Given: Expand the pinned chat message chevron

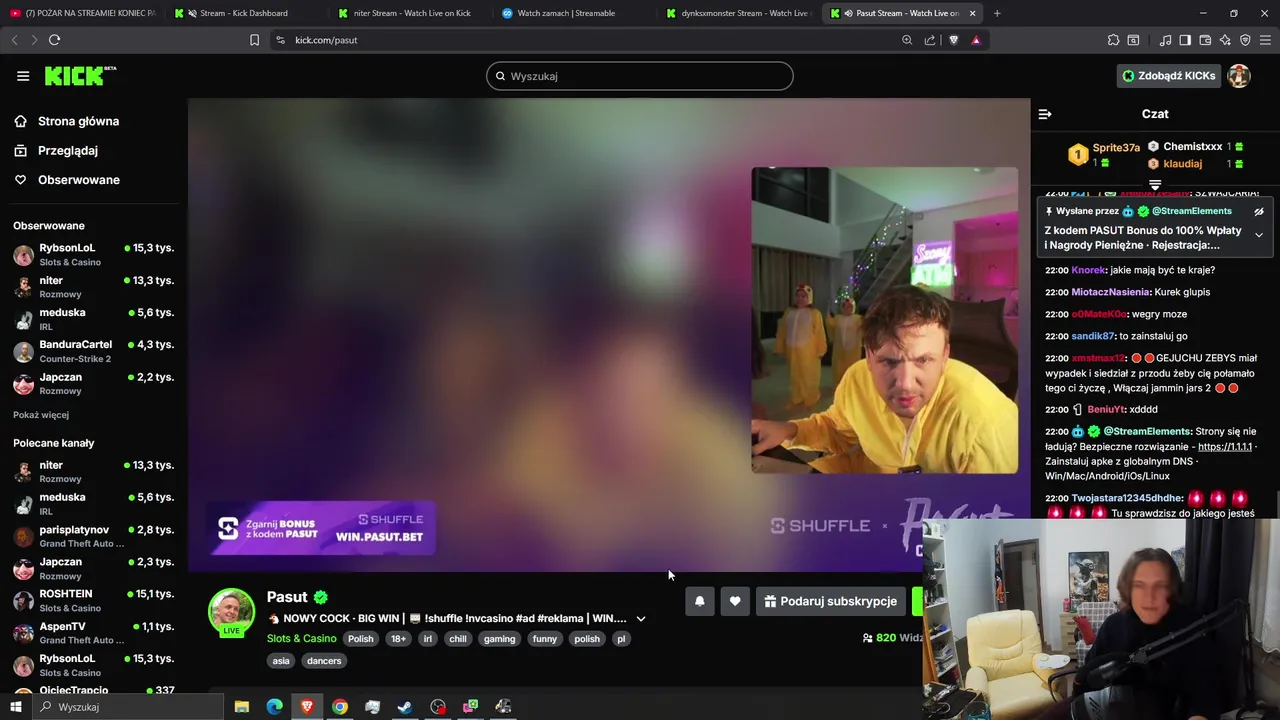Looking at the screenshot, I should [x=1259, y=235].
